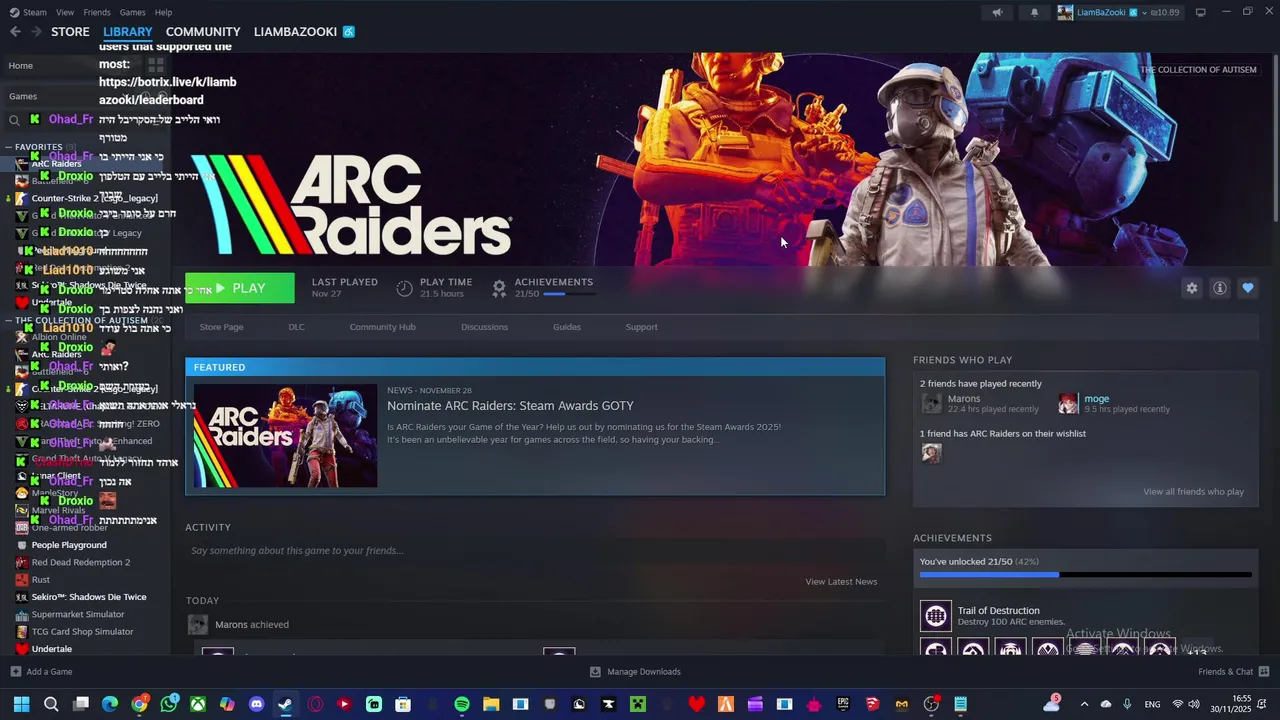Click the green PLAY button
Viewport: 1280px width, 720px height.
pyautogui.click(x=240, y=288)
